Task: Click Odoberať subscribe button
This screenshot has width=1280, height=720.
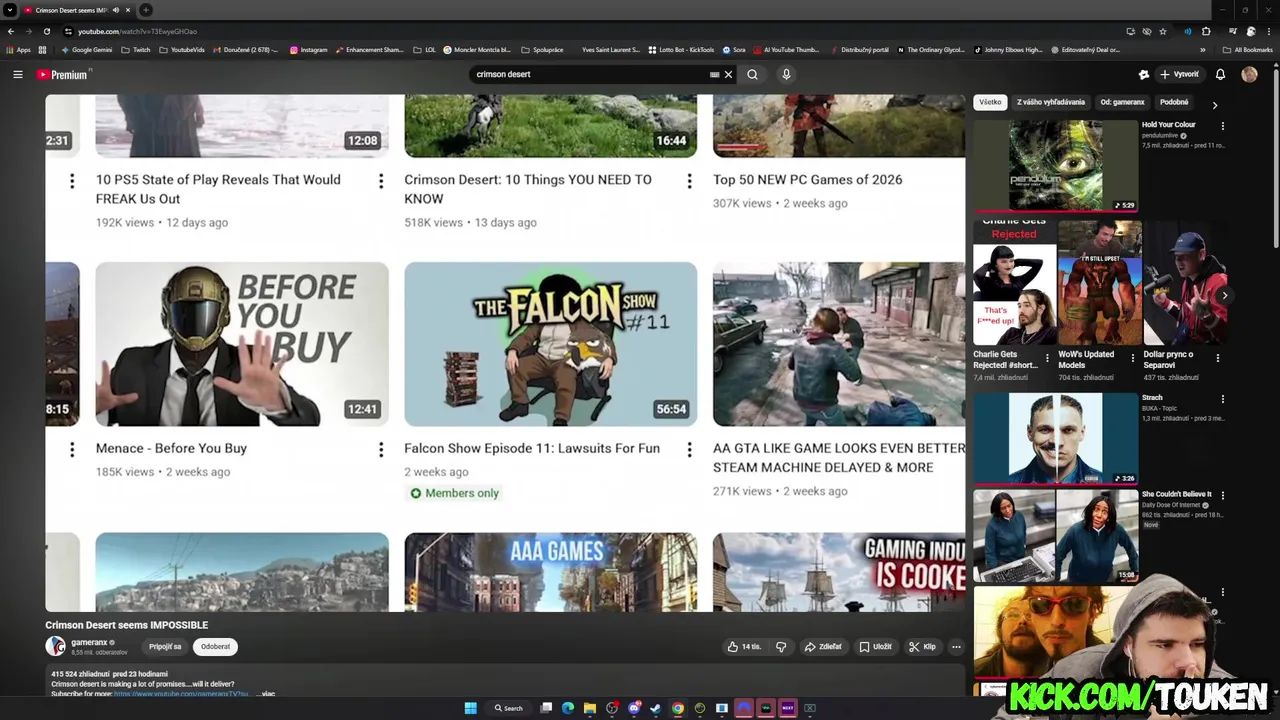Action: pos(215,647)
